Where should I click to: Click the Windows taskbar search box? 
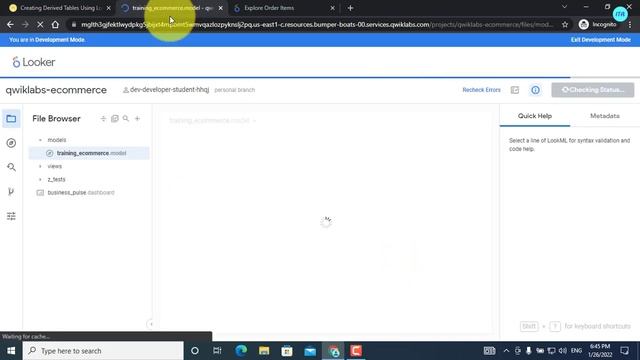coord(103,351)
